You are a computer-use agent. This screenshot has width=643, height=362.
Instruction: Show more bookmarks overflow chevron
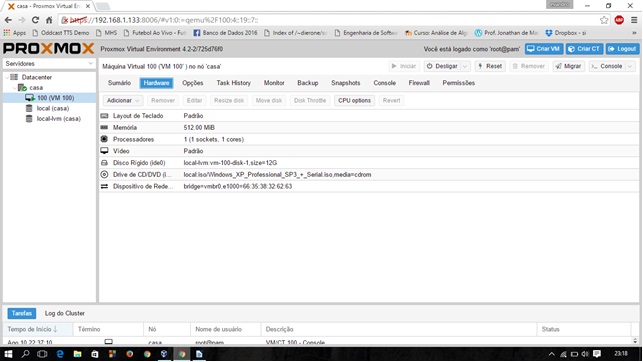[634, 33]
